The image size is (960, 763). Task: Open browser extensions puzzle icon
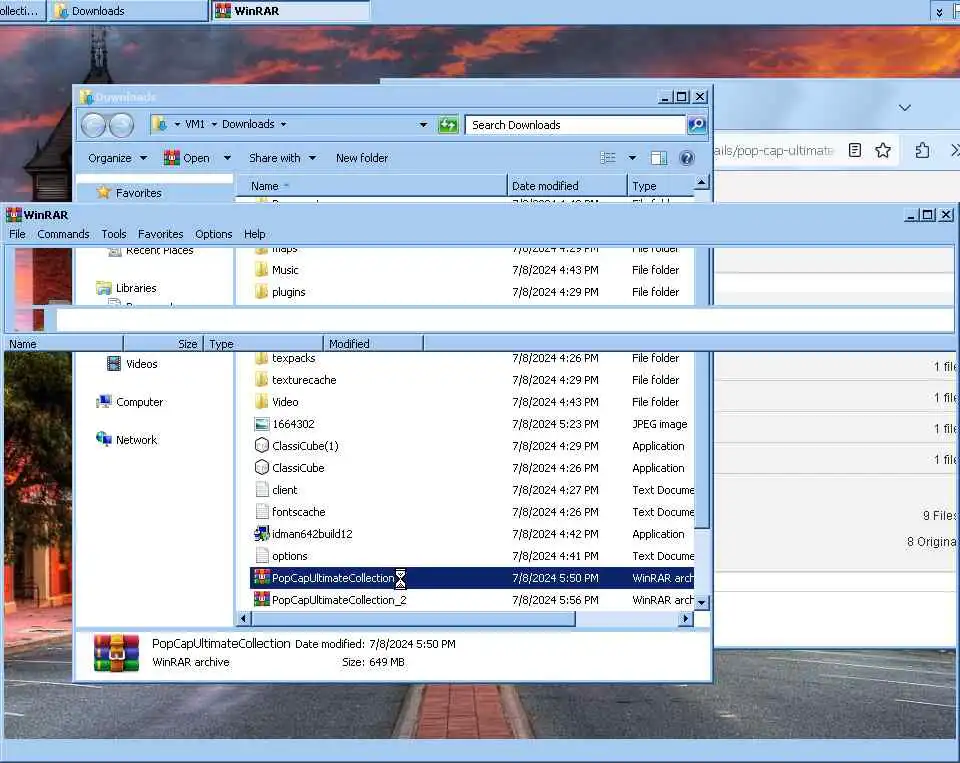pos(923,151)
